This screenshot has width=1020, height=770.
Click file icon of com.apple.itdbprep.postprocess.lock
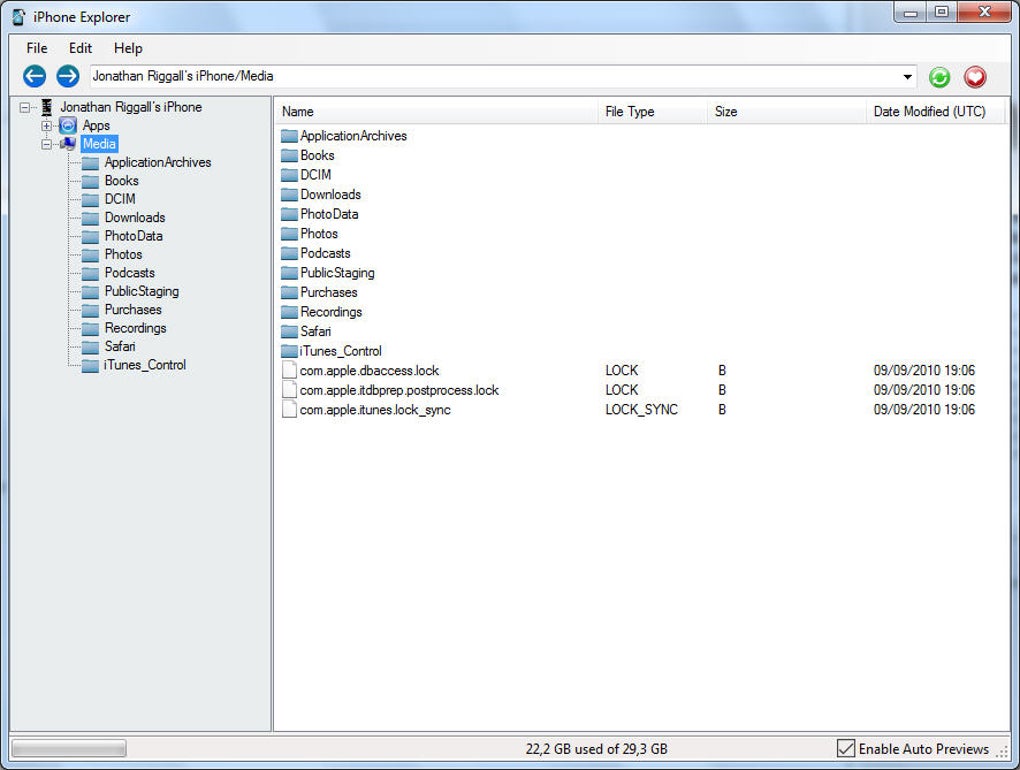(289, 390)
